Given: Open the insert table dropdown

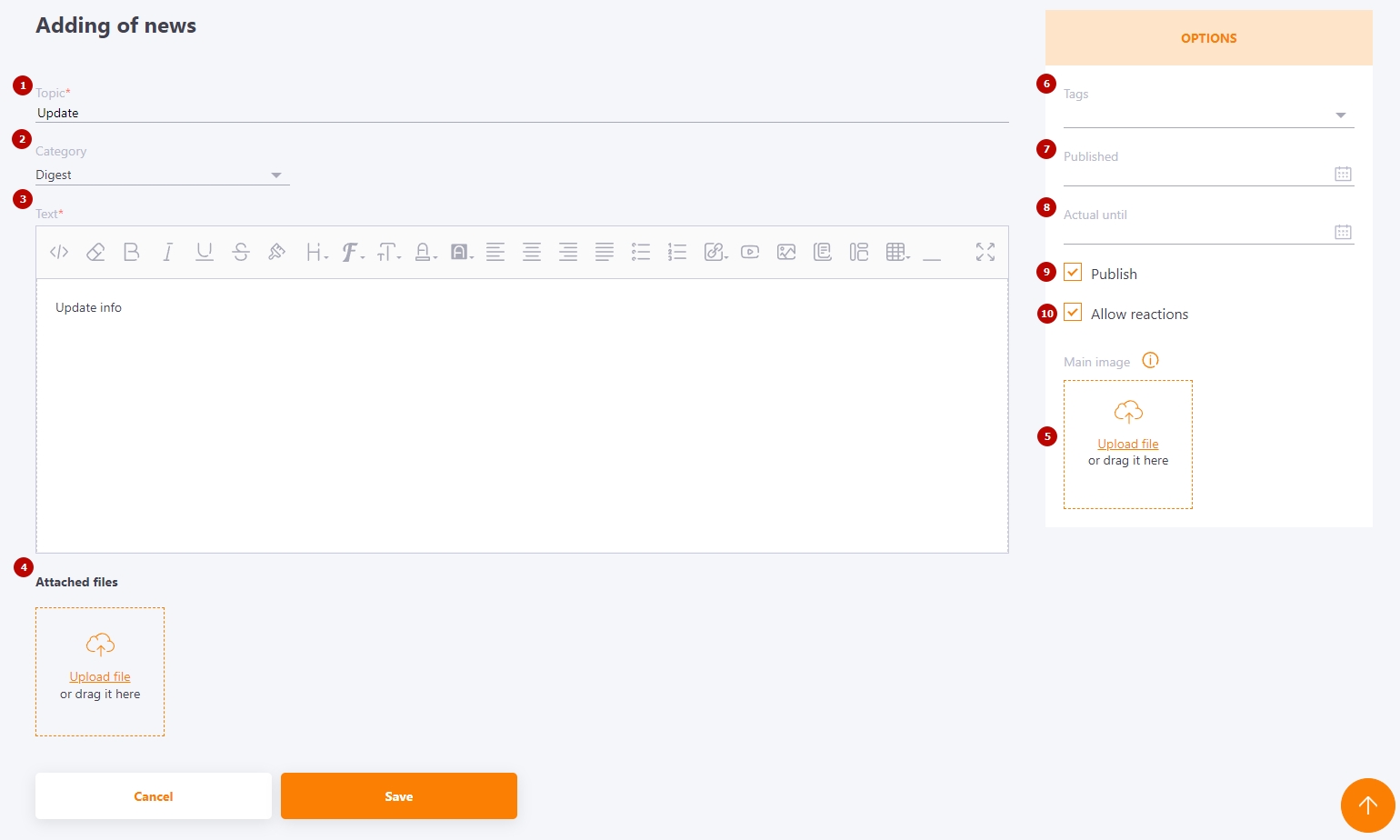Looking at the screenshot, I should coord(898,252).
